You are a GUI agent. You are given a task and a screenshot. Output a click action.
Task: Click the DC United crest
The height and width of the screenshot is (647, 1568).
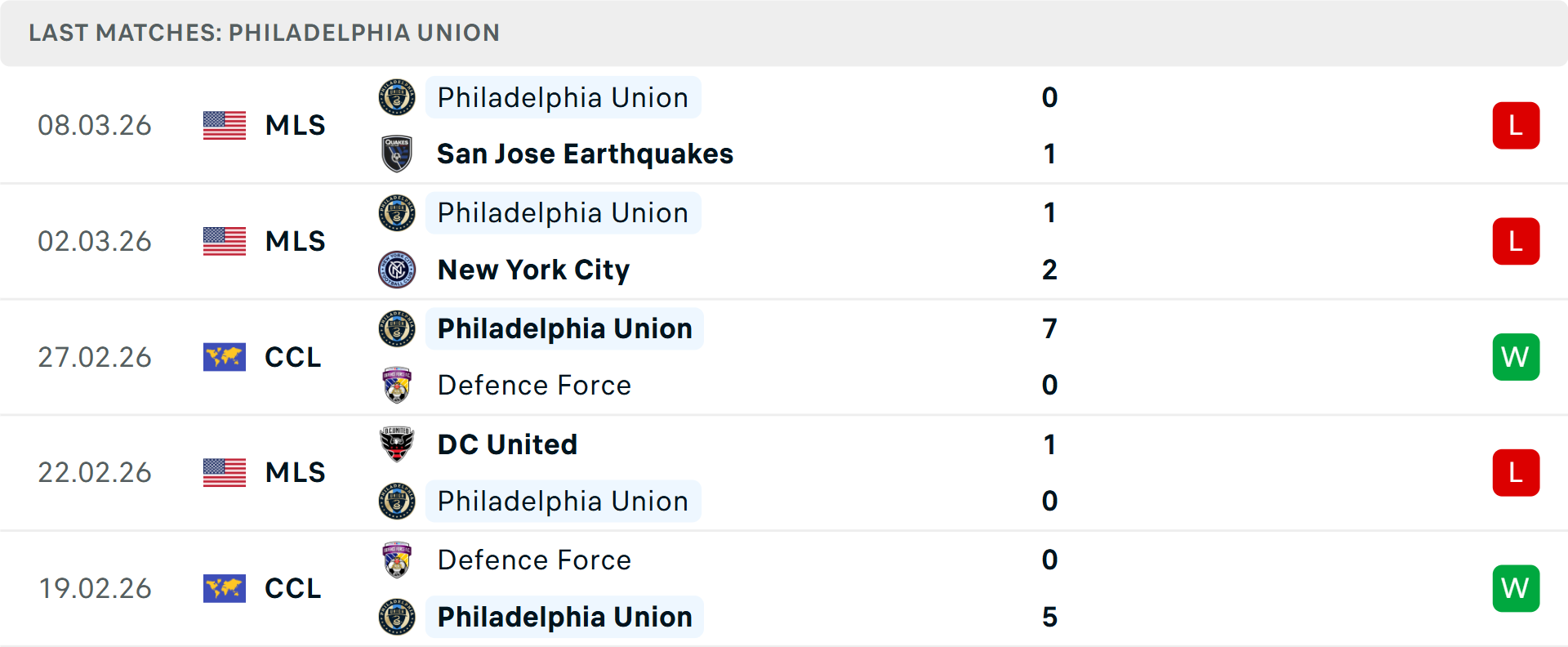397,444
